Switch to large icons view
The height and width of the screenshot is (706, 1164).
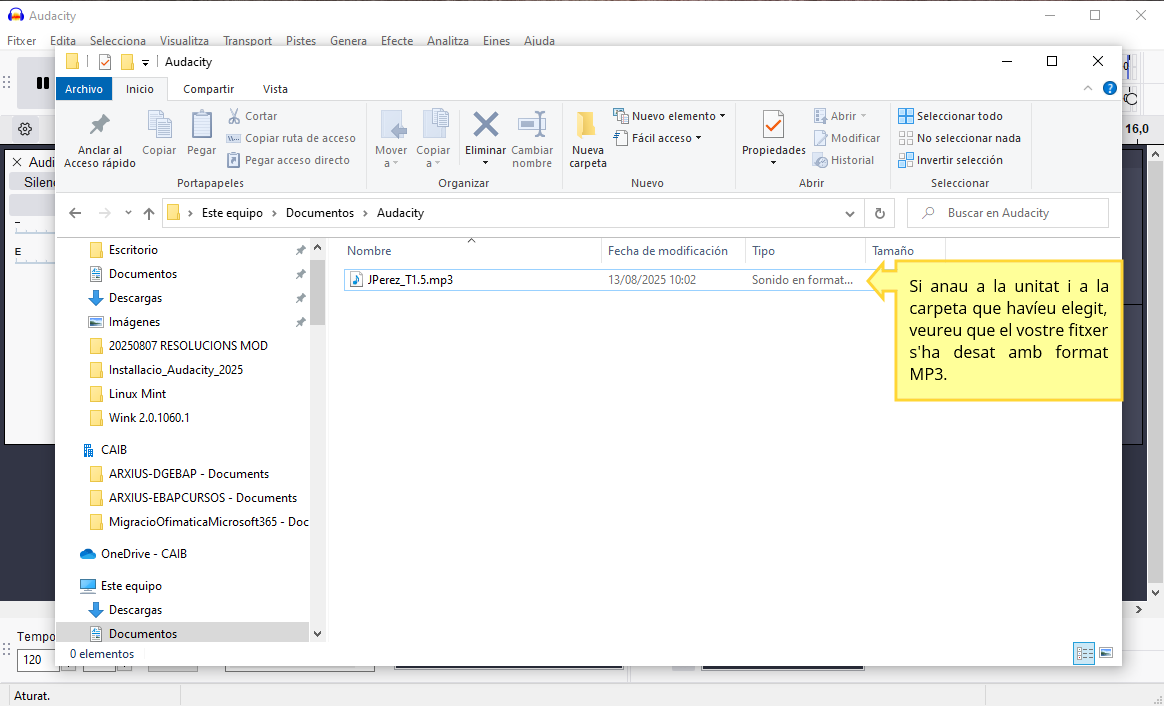click(x=1106, y=653)
